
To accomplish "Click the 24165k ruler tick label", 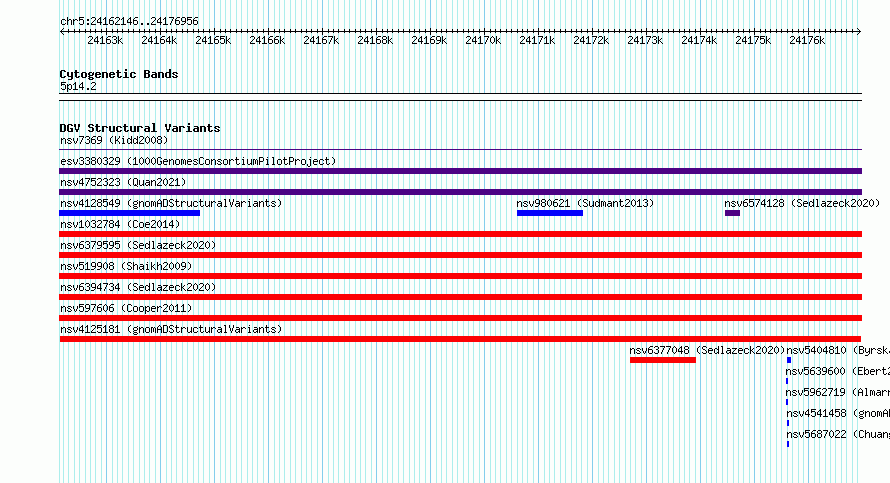I will (x=213, y=40).
